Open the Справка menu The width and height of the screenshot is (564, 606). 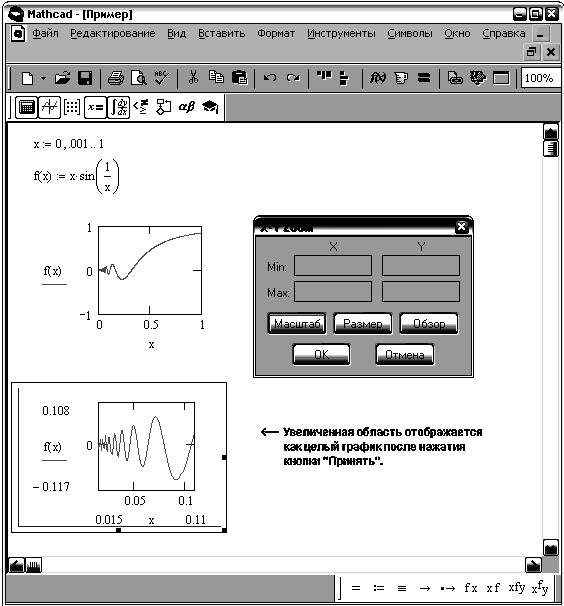[504, 34]
